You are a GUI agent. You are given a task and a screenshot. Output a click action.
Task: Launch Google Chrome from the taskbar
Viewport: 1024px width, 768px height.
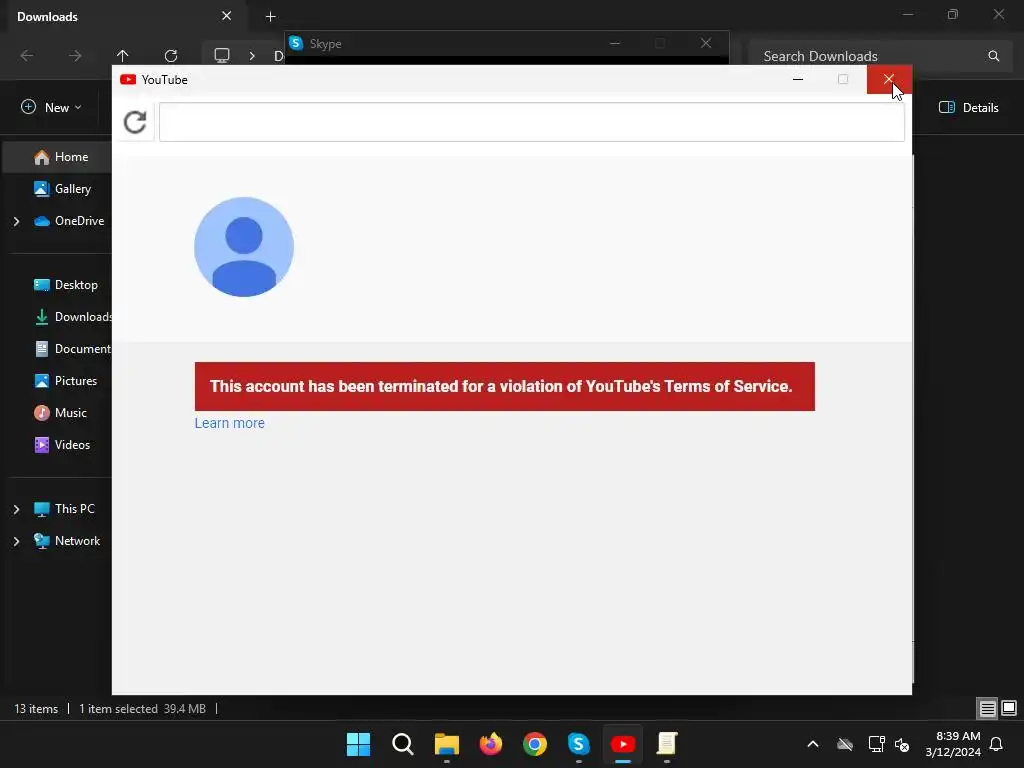point(535,744)
